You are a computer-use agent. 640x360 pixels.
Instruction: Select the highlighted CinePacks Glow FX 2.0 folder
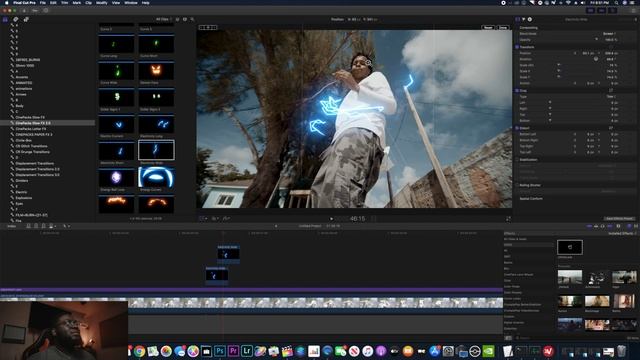(47, 123)
